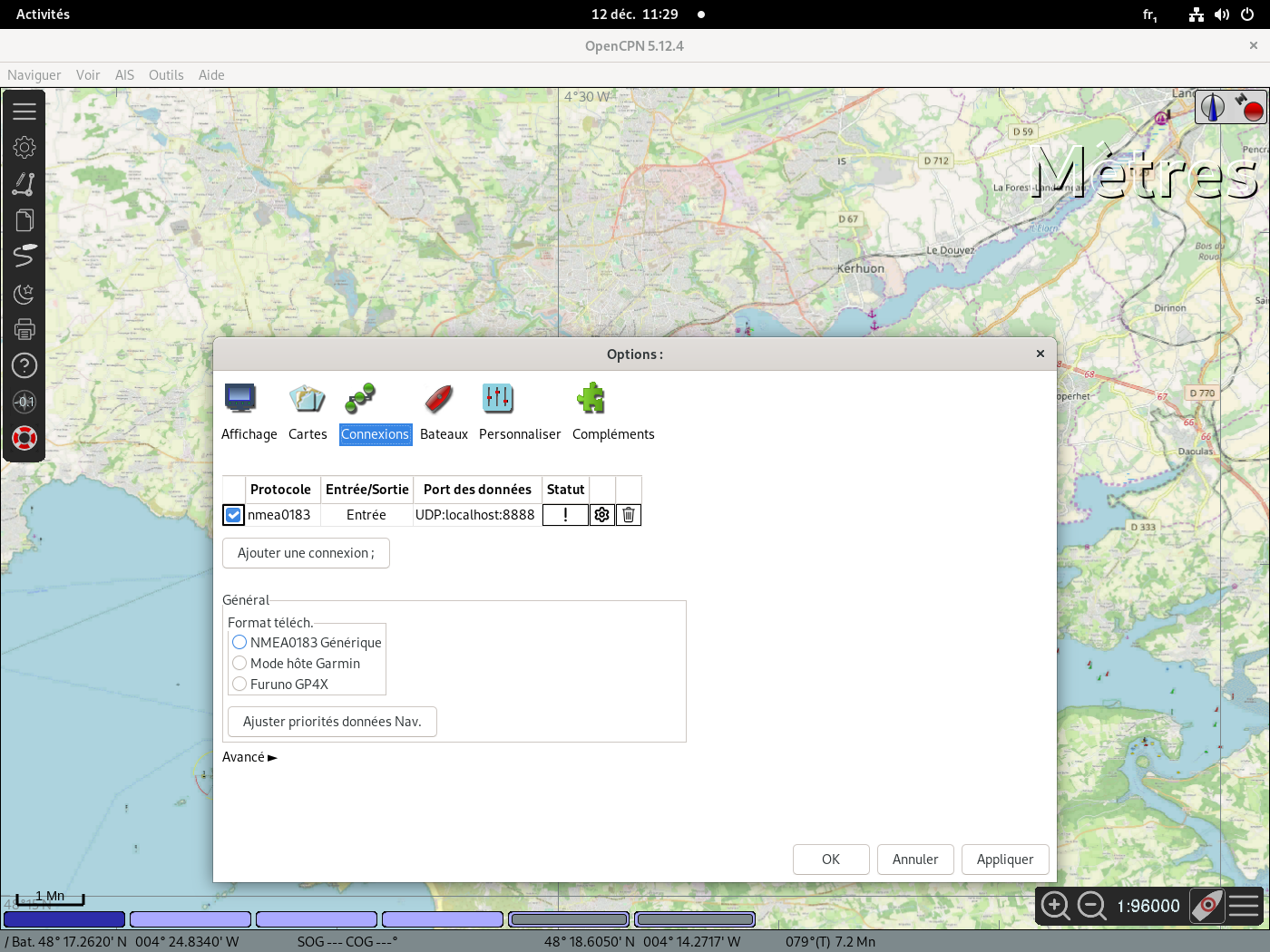Delete the nmea0183 connection with trash icon
This screenshot has height=952, width=1270.
point(629,515)
